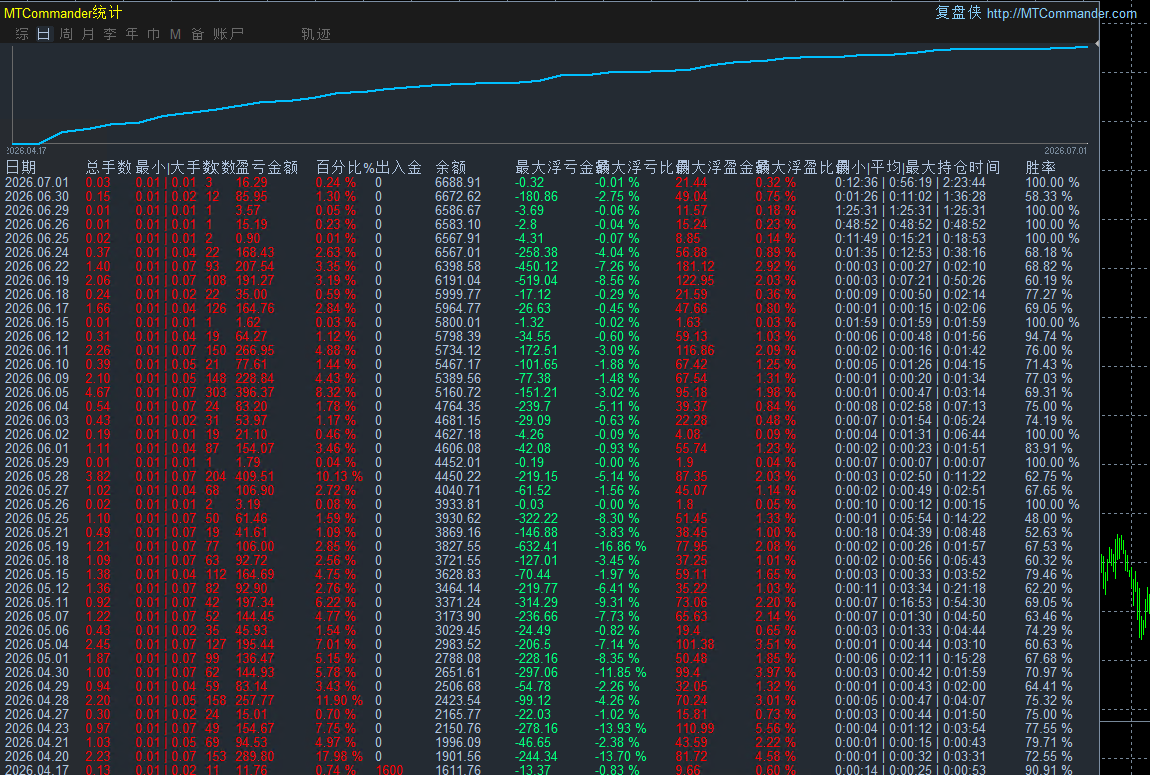The image size is (1150, 775).
Task: Select the 2026.06.30 date row
Action: tap(37, 196)
